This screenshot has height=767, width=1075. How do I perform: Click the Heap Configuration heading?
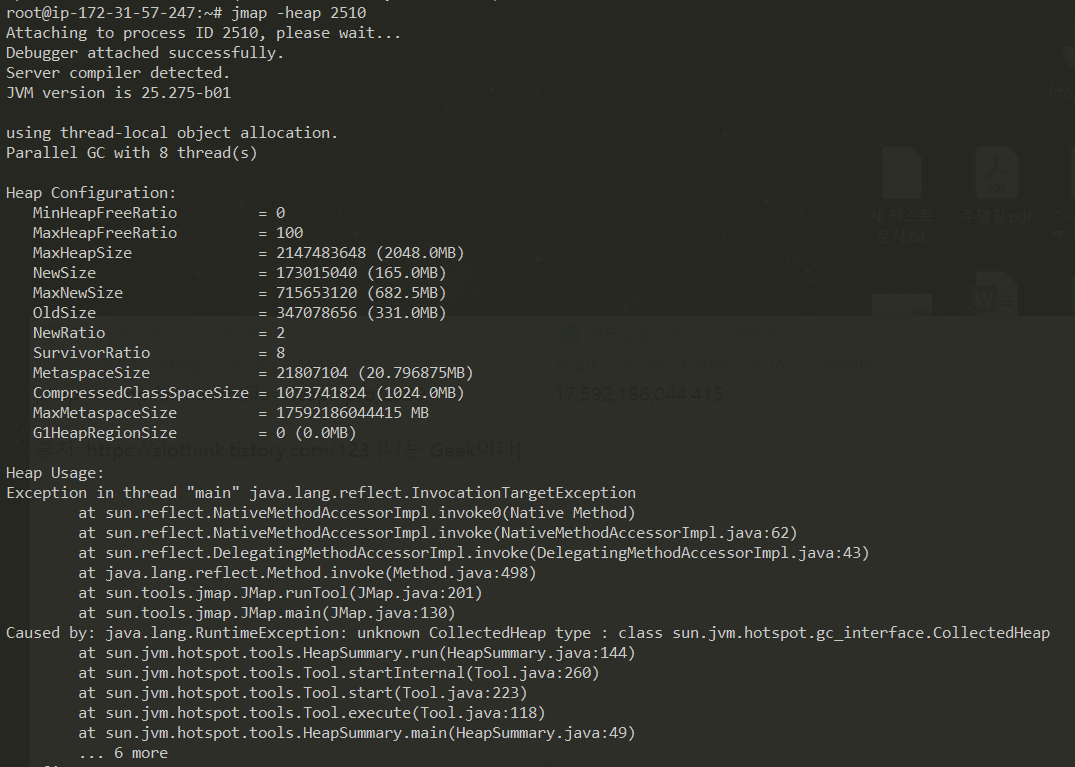(91, 193)
